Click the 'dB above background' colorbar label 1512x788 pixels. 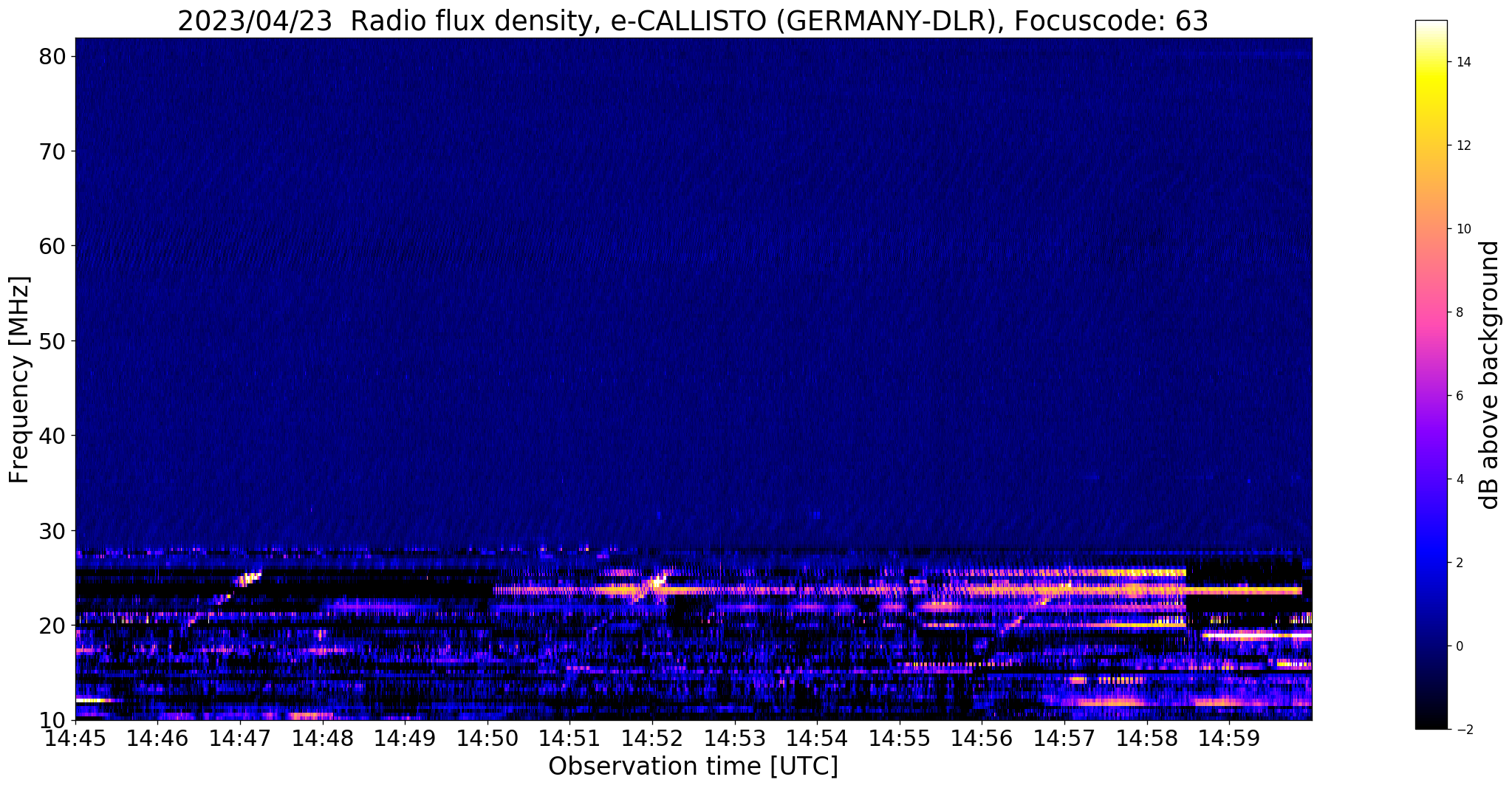click(1490, 374)
